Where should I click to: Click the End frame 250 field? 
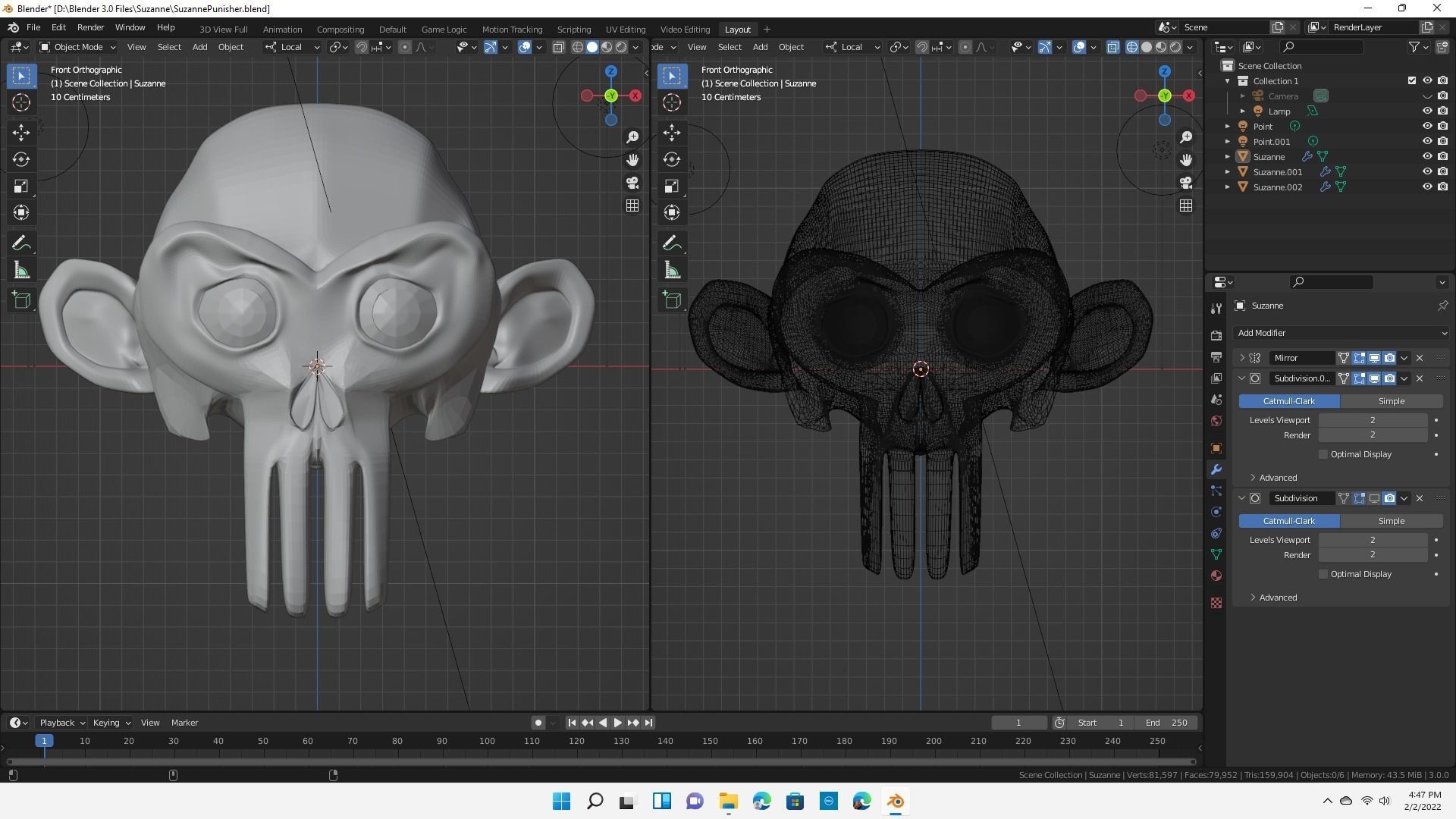click(x=1167, y=723)
